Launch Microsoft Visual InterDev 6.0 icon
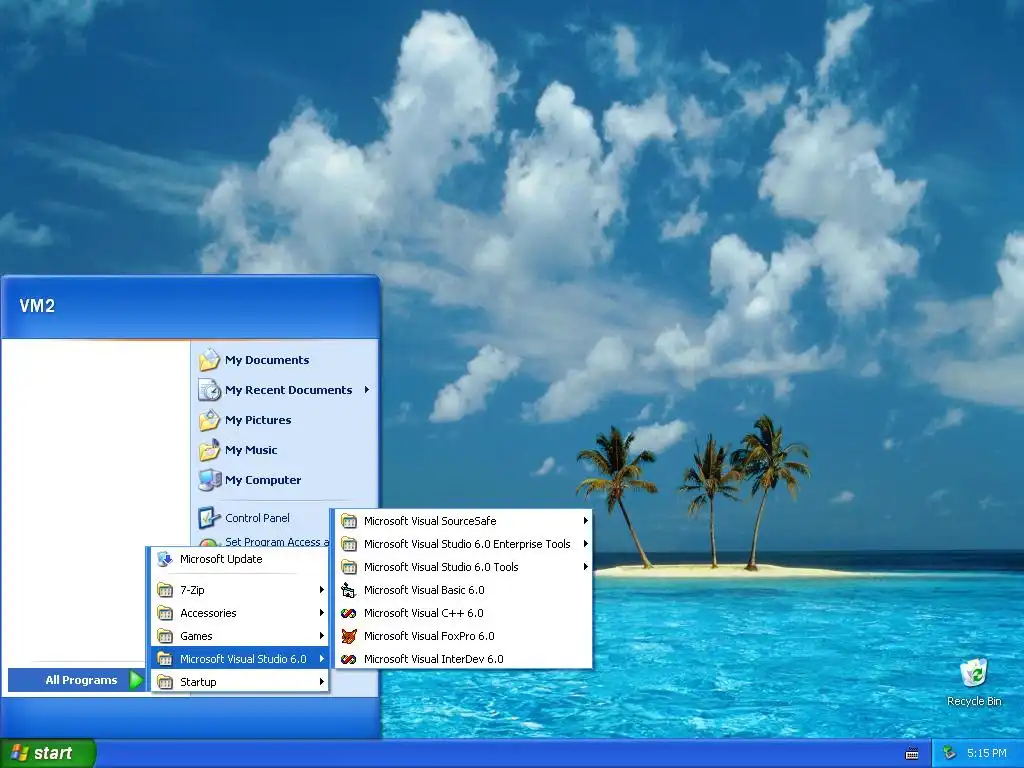 (349, 659)
